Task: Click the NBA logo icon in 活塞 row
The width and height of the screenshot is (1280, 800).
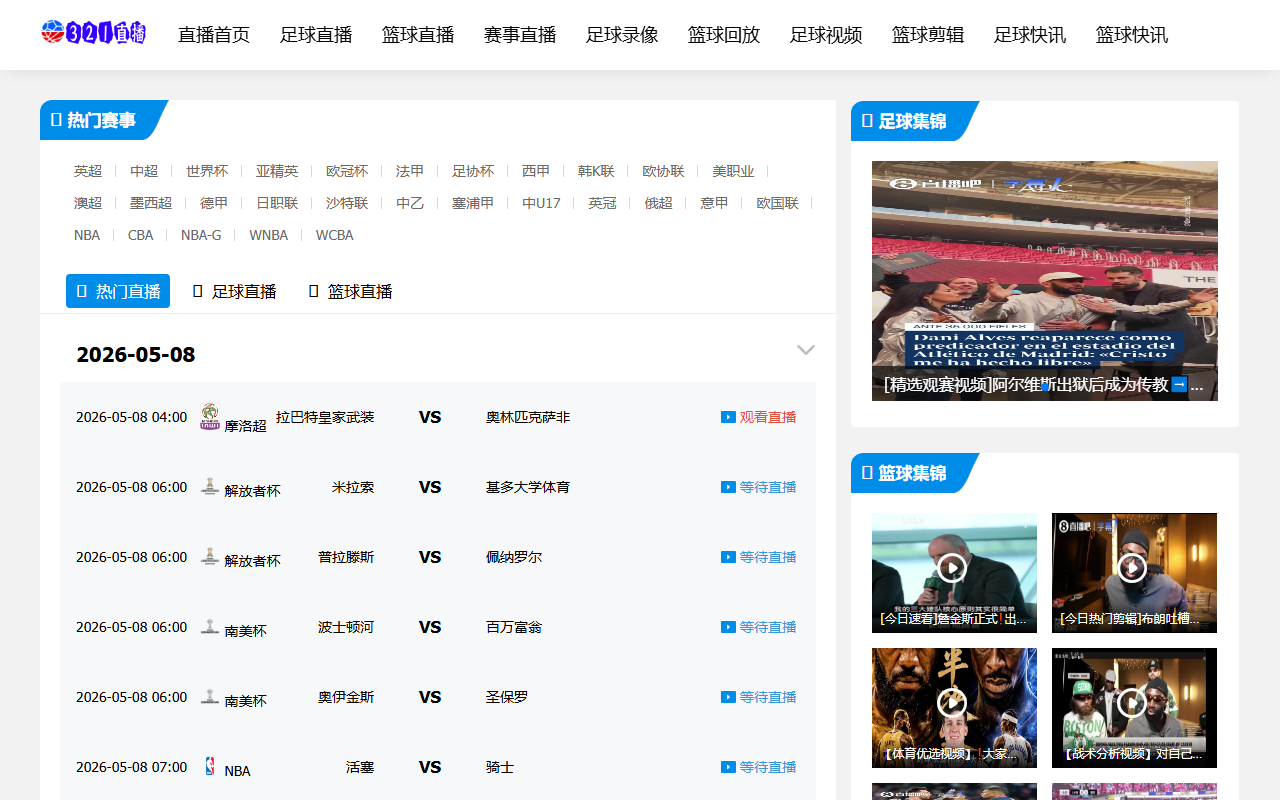Action: (210, 766)
